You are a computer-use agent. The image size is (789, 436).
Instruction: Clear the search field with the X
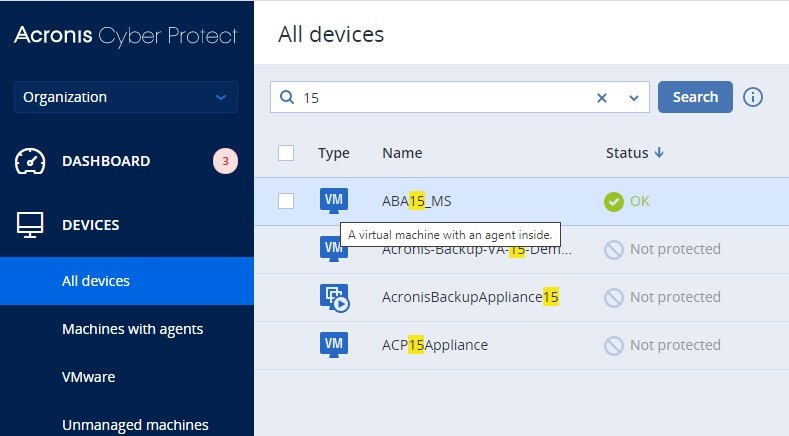pos(602,98)
